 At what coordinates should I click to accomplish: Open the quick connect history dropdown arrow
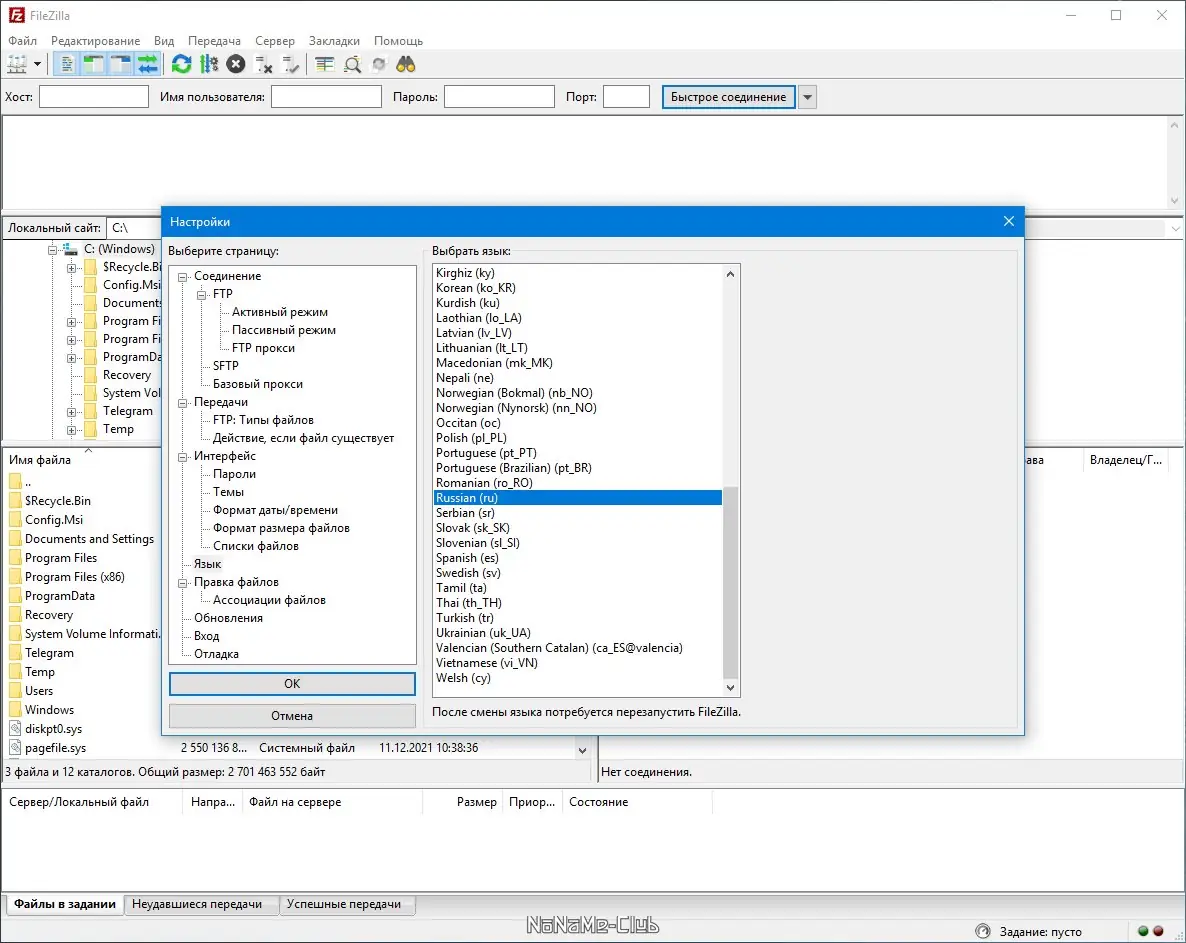click(x=807, y=97)
